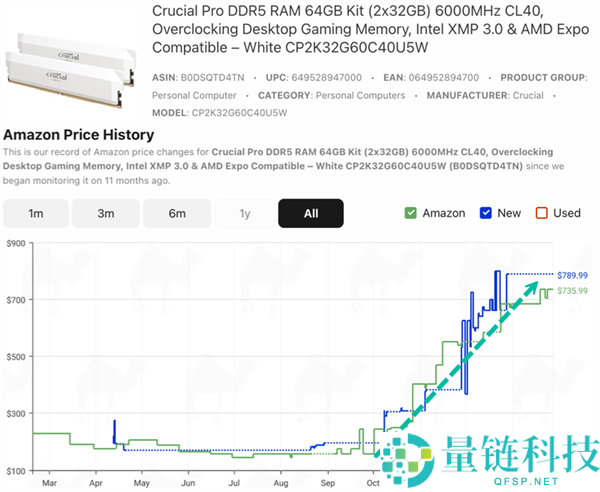Click the Mar x-axis label
The height and width of the screenshot is (492, 600).
coord(49,483)
